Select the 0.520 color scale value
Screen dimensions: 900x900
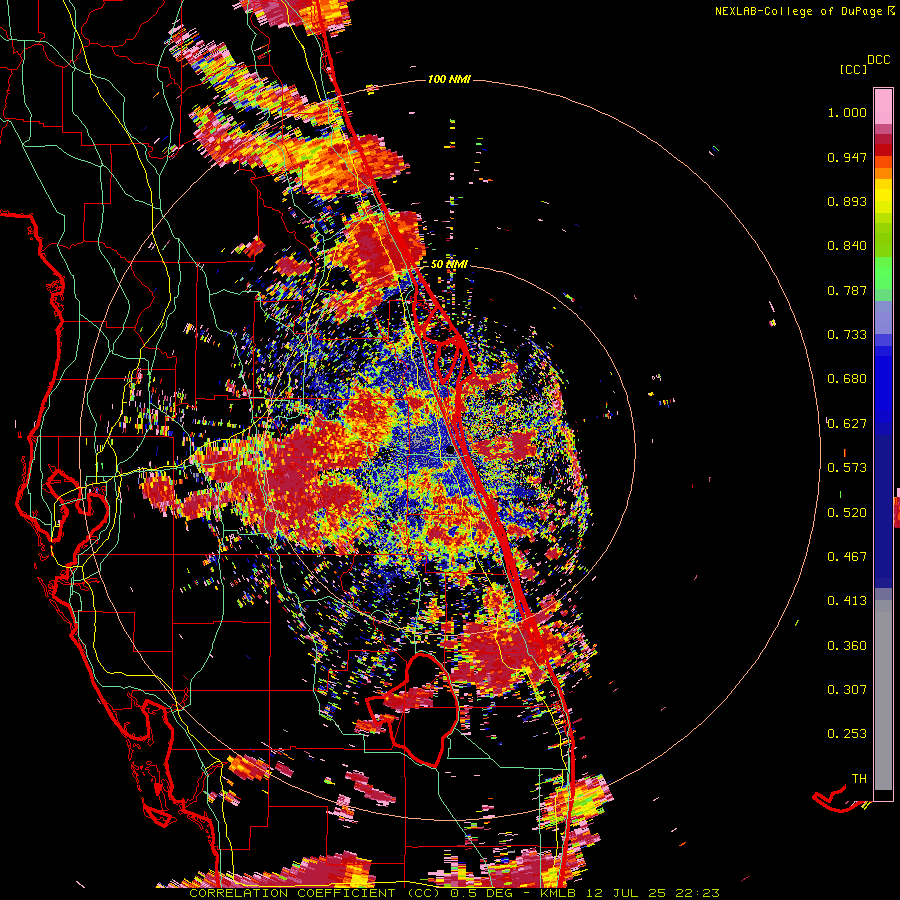point(847,513)
